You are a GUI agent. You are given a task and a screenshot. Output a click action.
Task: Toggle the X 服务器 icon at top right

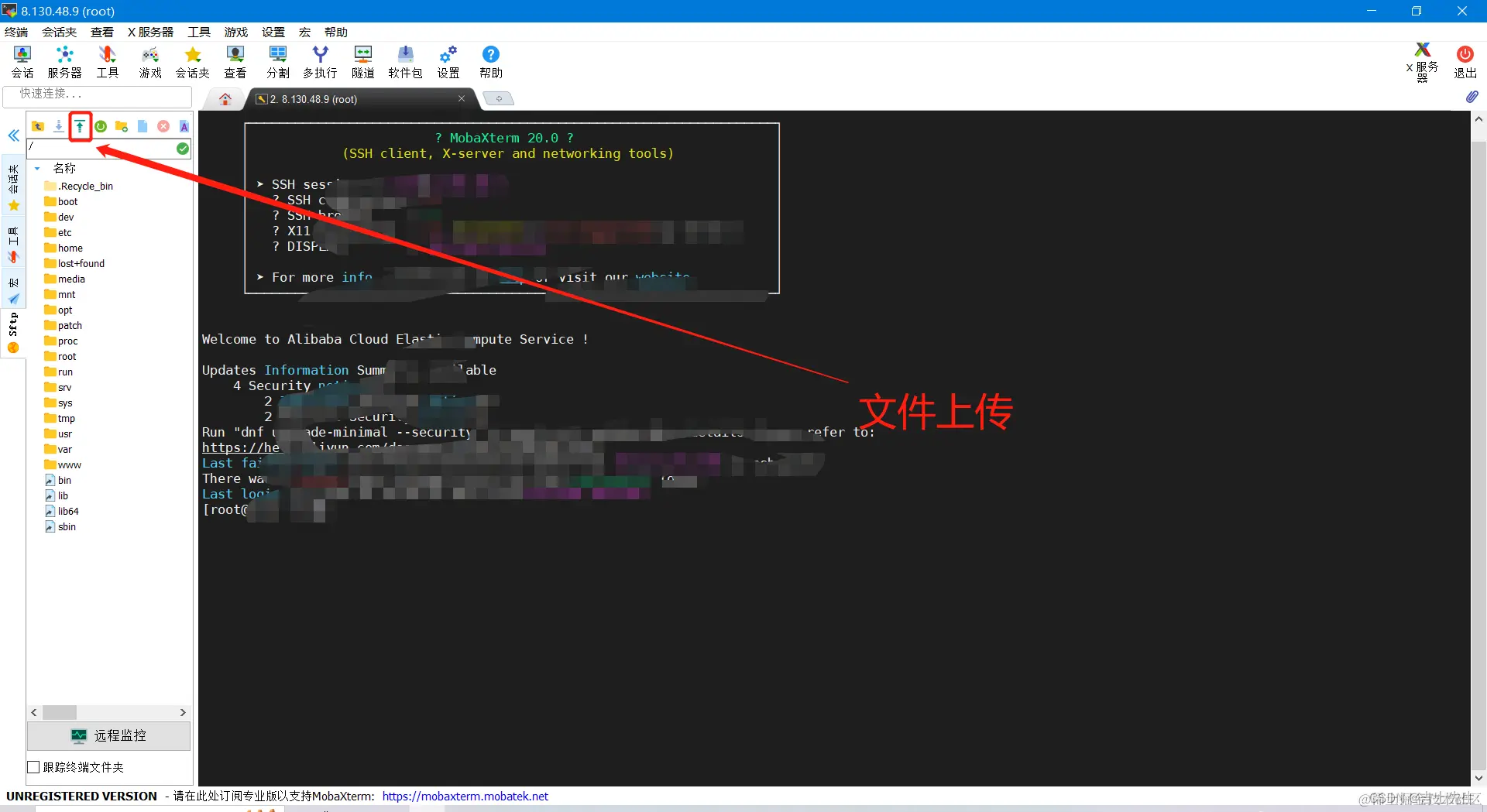pyautogui.click(x=1422, y=62)
